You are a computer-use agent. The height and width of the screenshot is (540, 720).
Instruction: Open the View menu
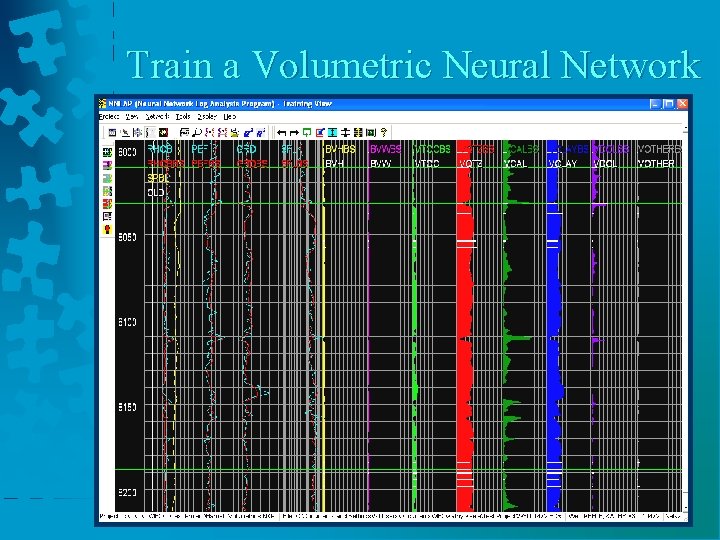tap(132, 117)
